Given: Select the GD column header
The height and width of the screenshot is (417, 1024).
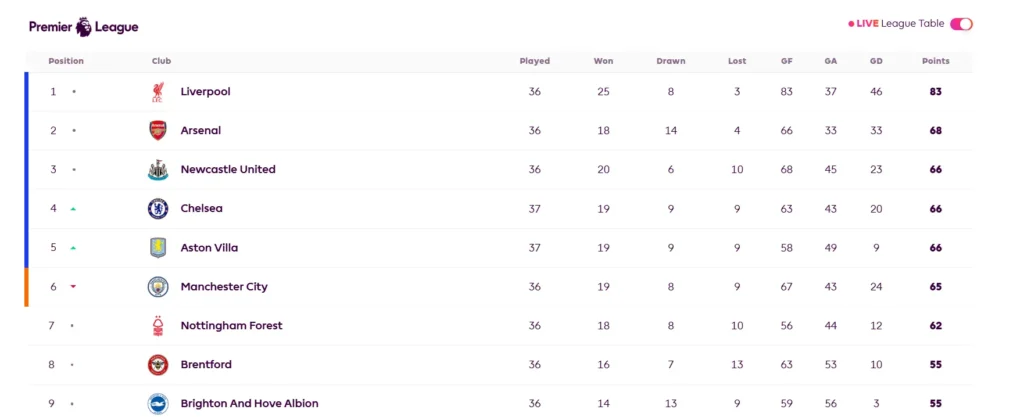Looking at the screenshot, I should coord(876,61).
